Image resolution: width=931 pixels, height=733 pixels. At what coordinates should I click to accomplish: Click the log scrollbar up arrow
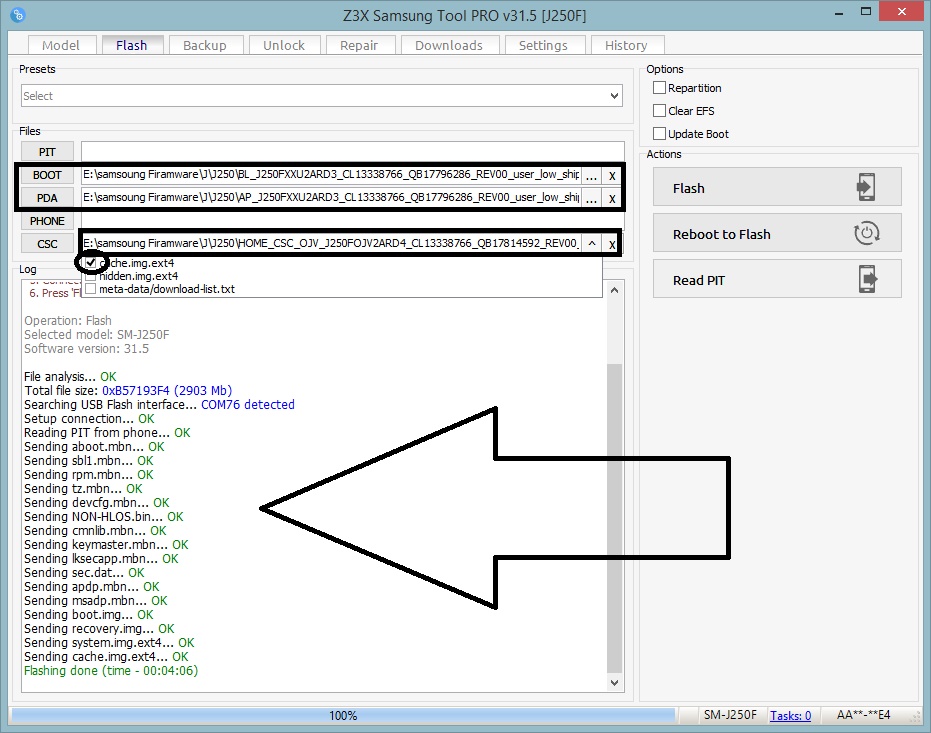point(615,290)
